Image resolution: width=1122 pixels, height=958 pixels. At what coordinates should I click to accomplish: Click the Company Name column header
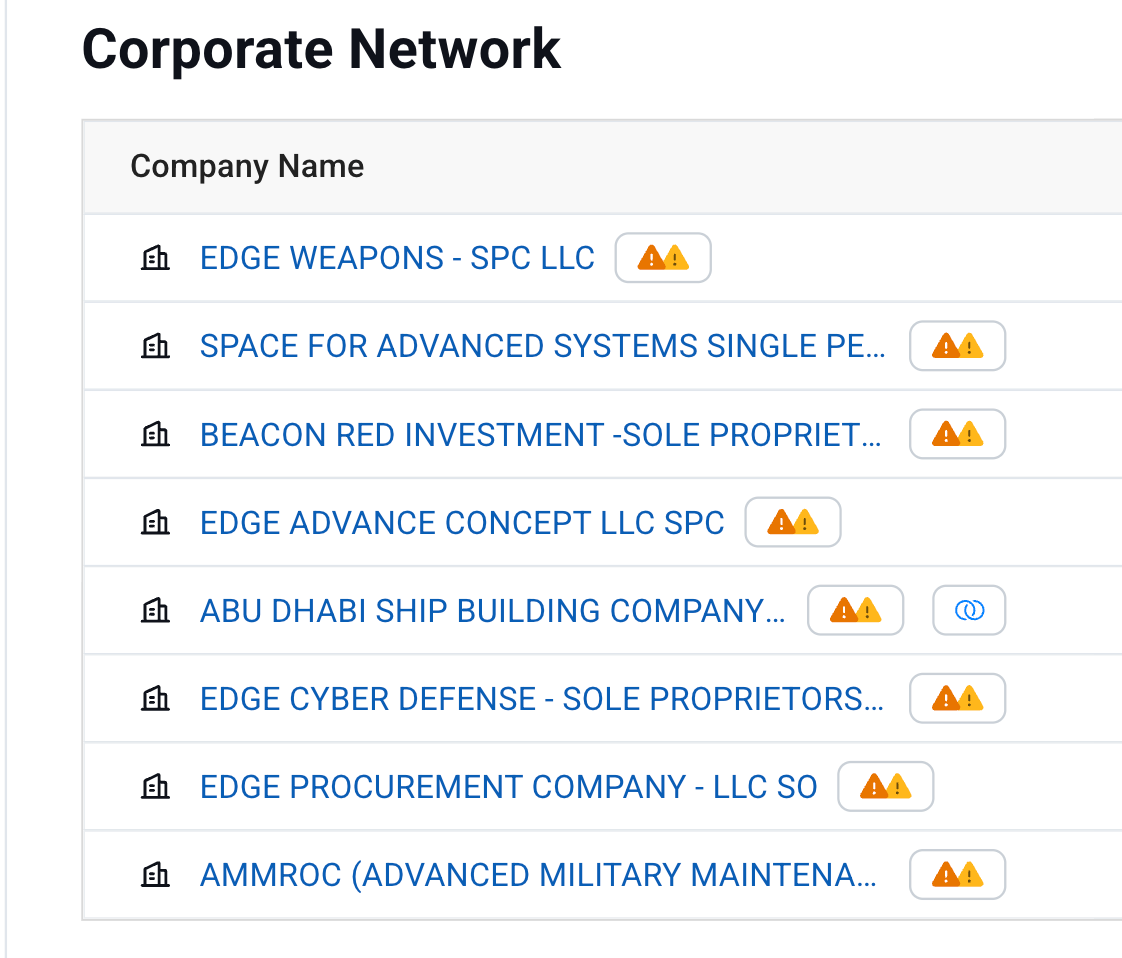click(247, 166)
